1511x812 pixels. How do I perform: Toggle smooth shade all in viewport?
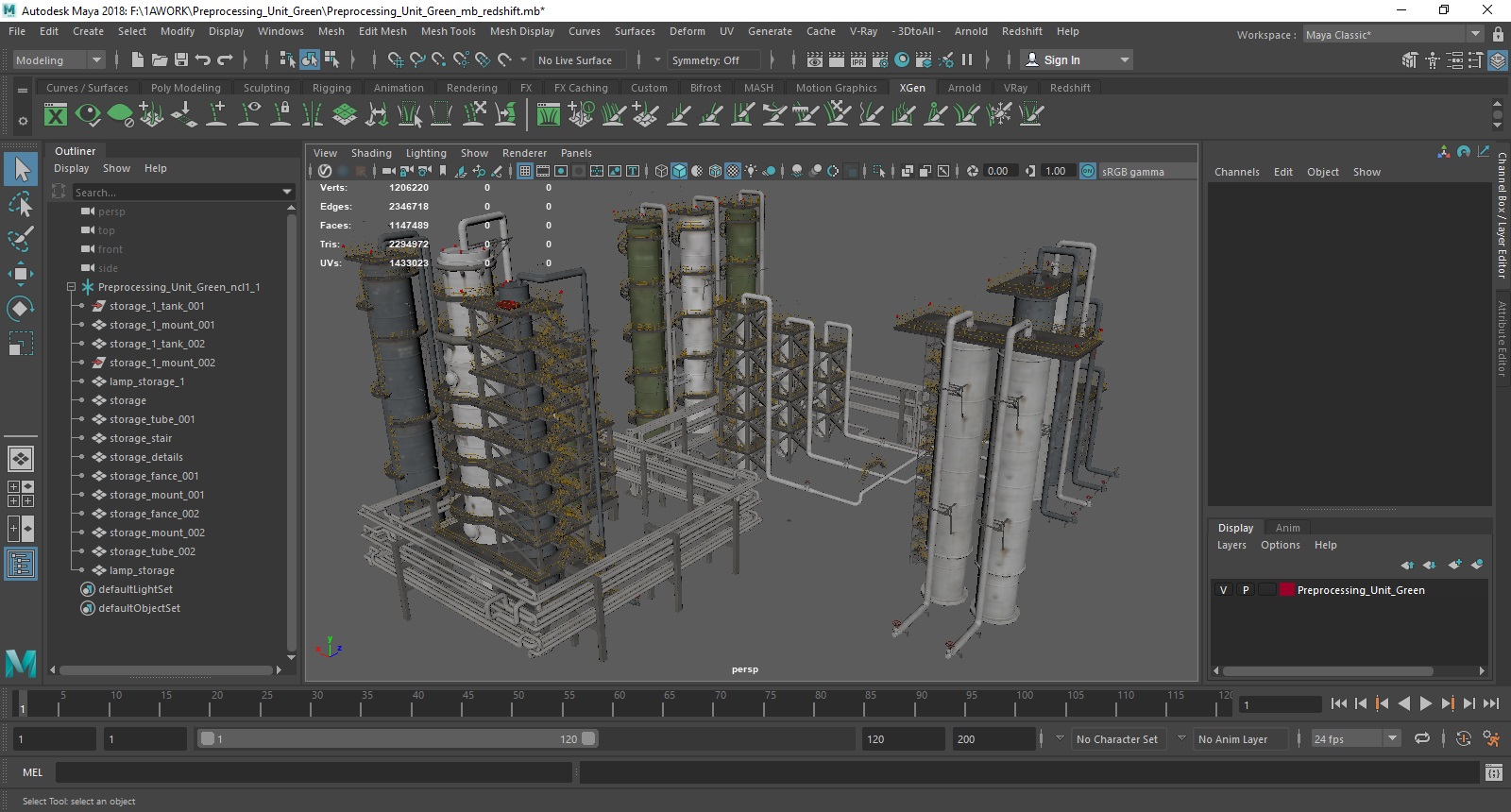click(679, 171)
